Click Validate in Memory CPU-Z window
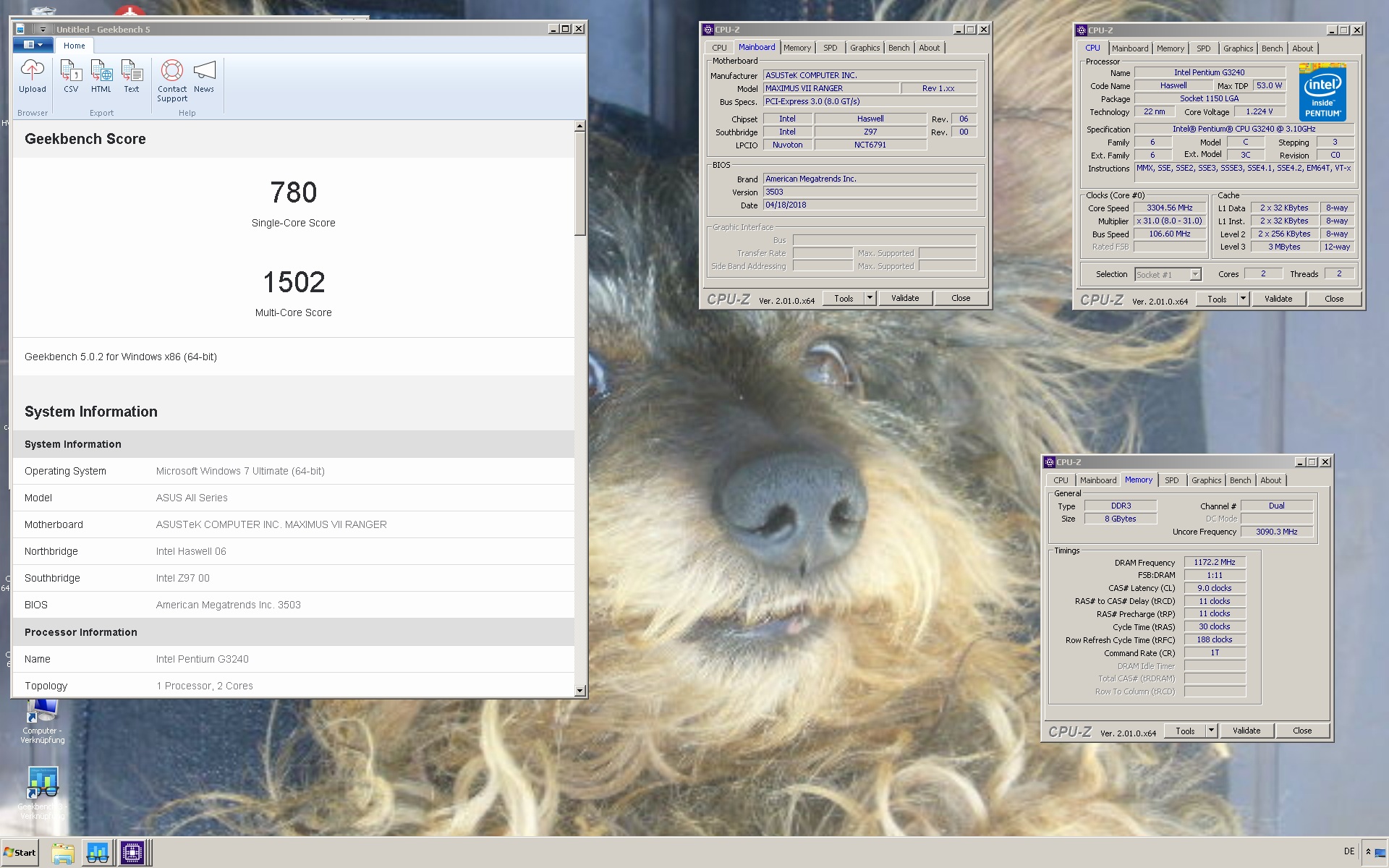This screenshot has height=868, width=1389. pyautogui.click(x=1246, y=731)
